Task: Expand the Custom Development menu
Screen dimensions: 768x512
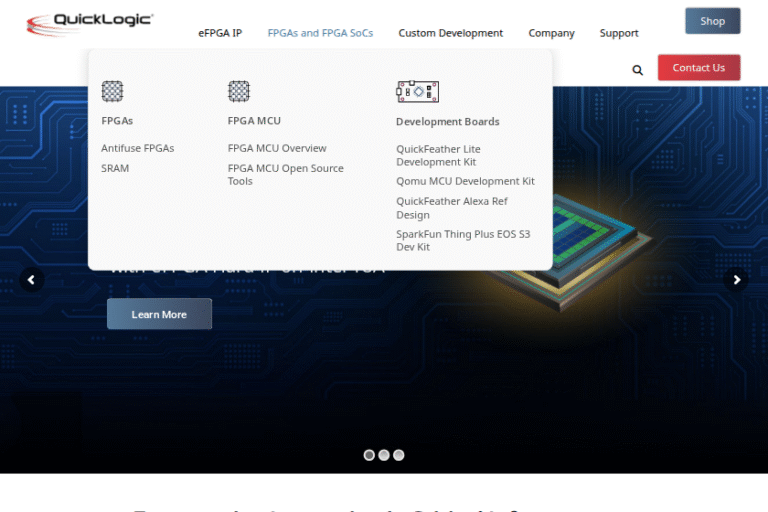Action: (450, 33)
